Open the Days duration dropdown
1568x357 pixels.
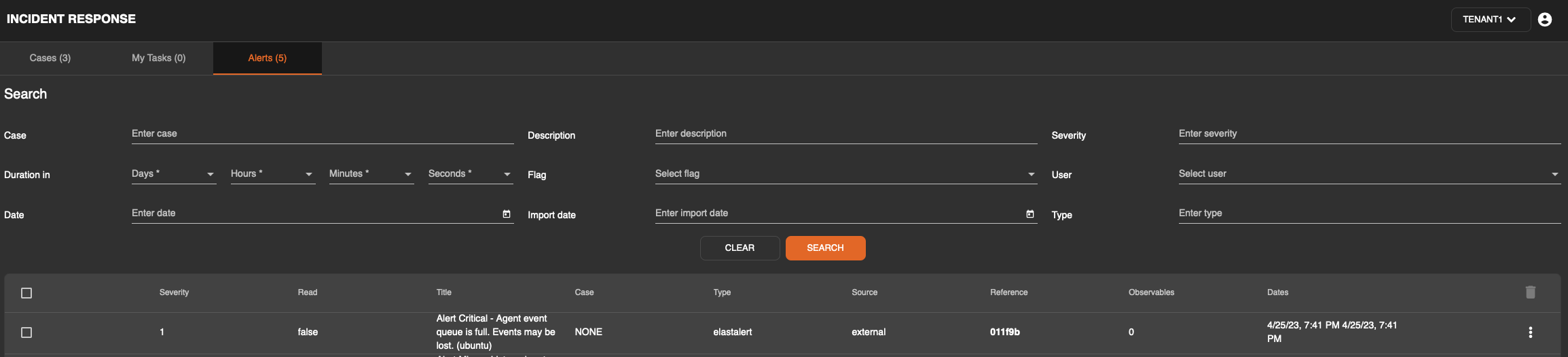[173, 174]
